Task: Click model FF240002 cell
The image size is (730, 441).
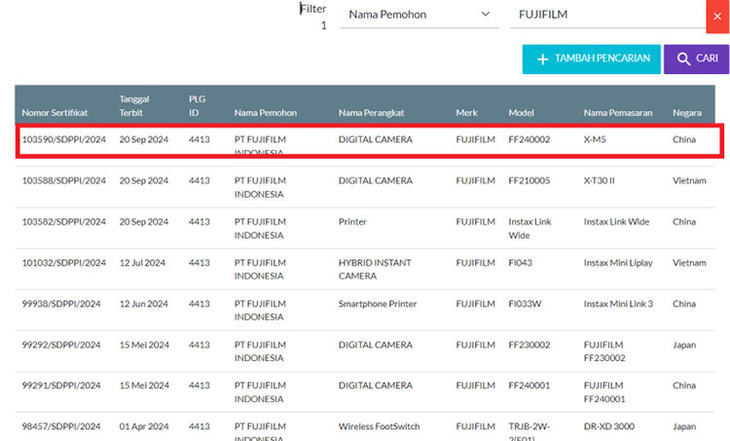Action: tap(529, 139)
